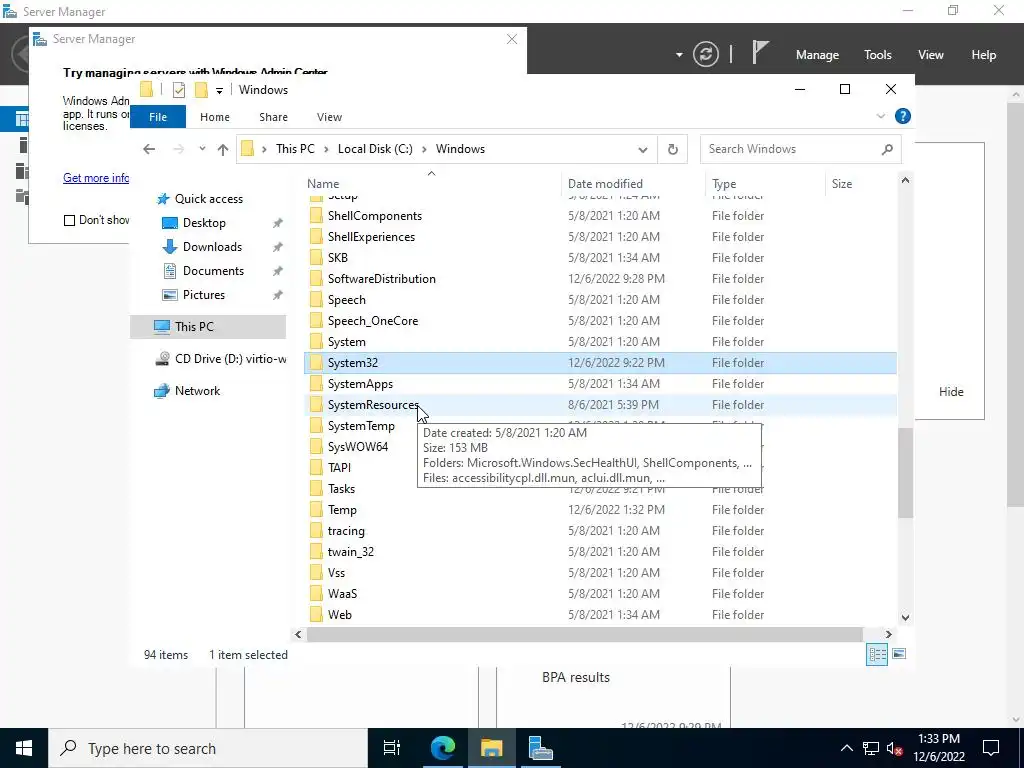Show hidden tray icons chevron
1024x768 pixels.
846,748
